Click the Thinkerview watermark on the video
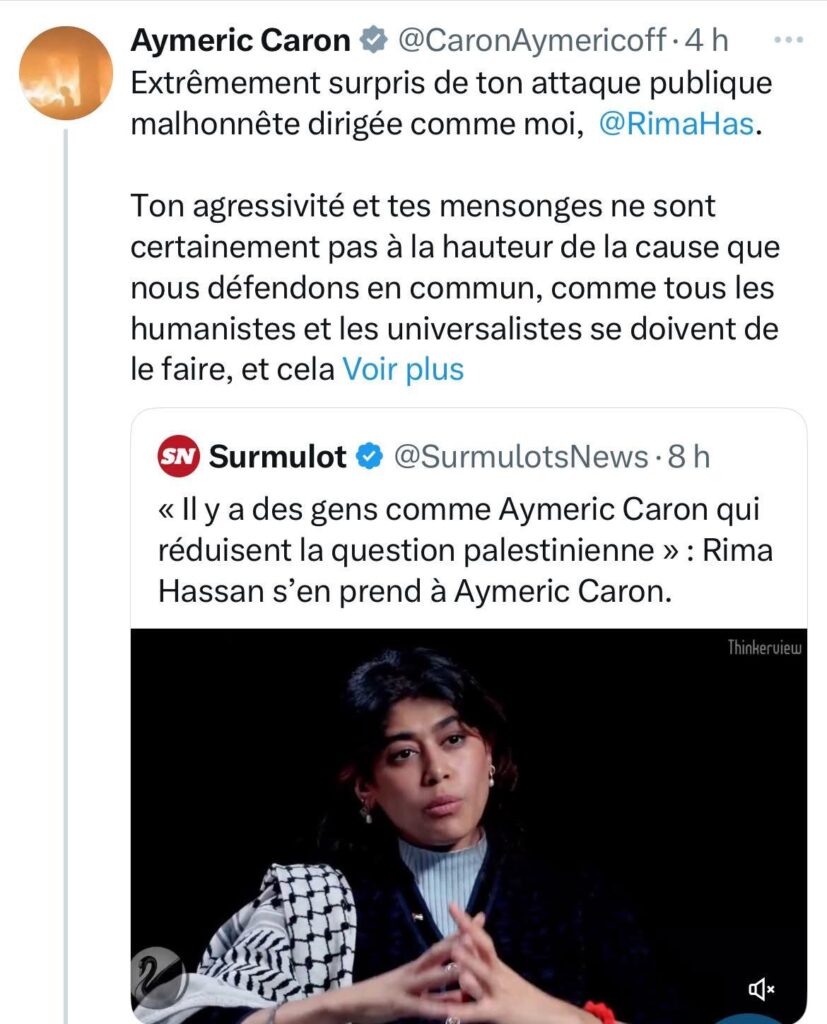Screen dimensions: 827x1024 tap(765, 647)
